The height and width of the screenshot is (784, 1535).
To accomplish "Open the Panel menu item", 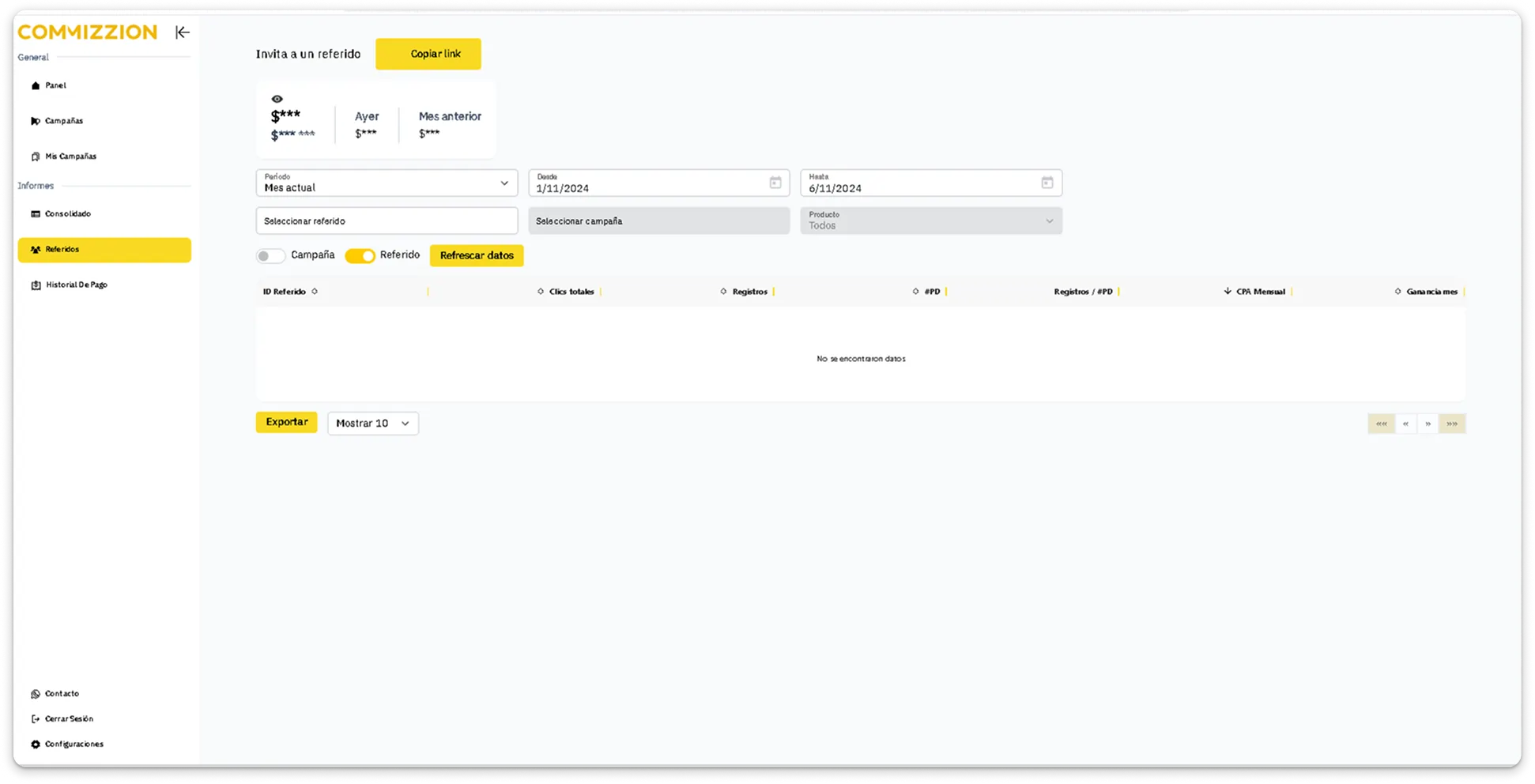I will pyautogui.click(x=104, y=85).
